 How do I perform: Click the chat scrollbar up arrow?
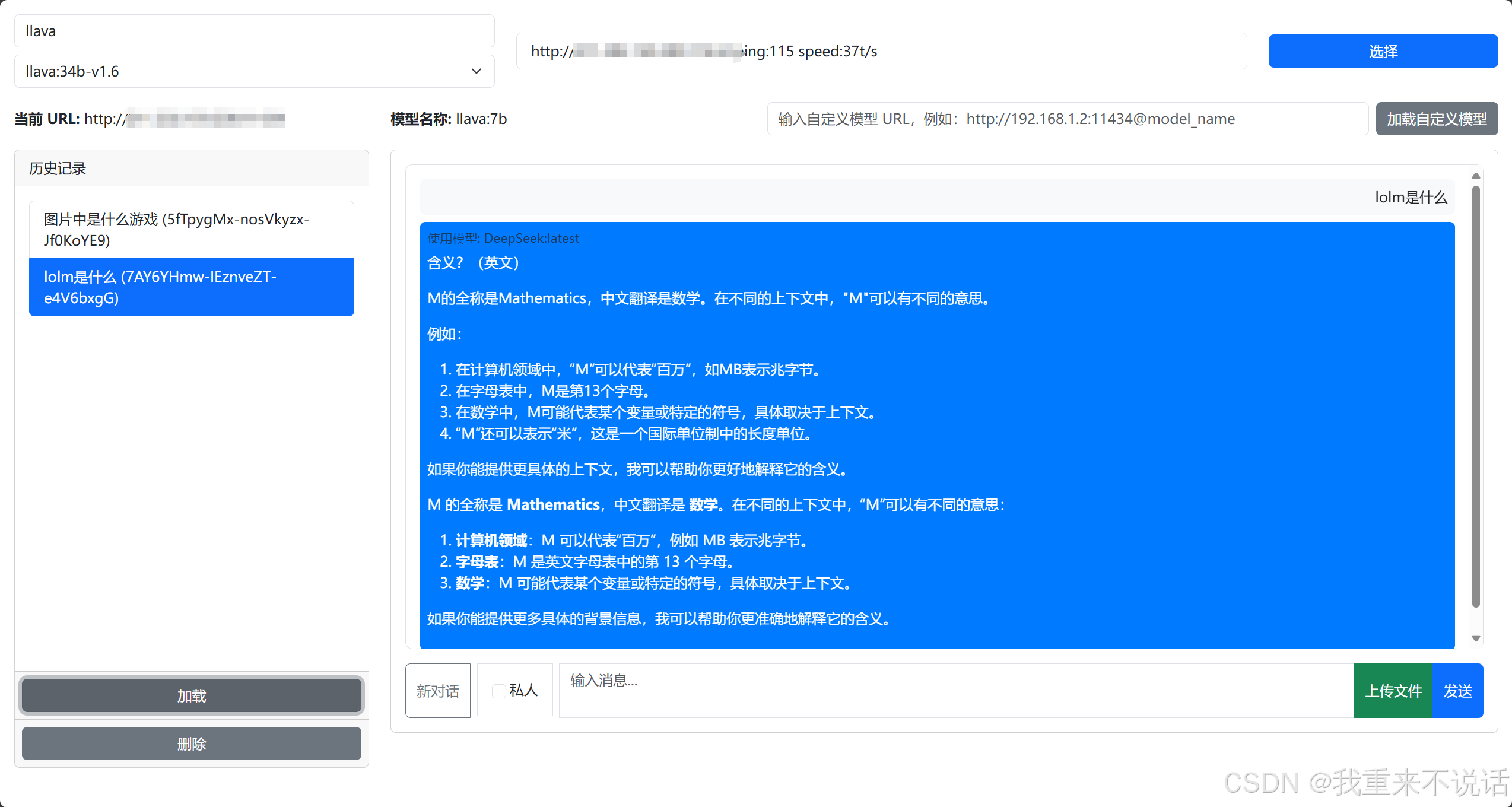click(1476, 176)
